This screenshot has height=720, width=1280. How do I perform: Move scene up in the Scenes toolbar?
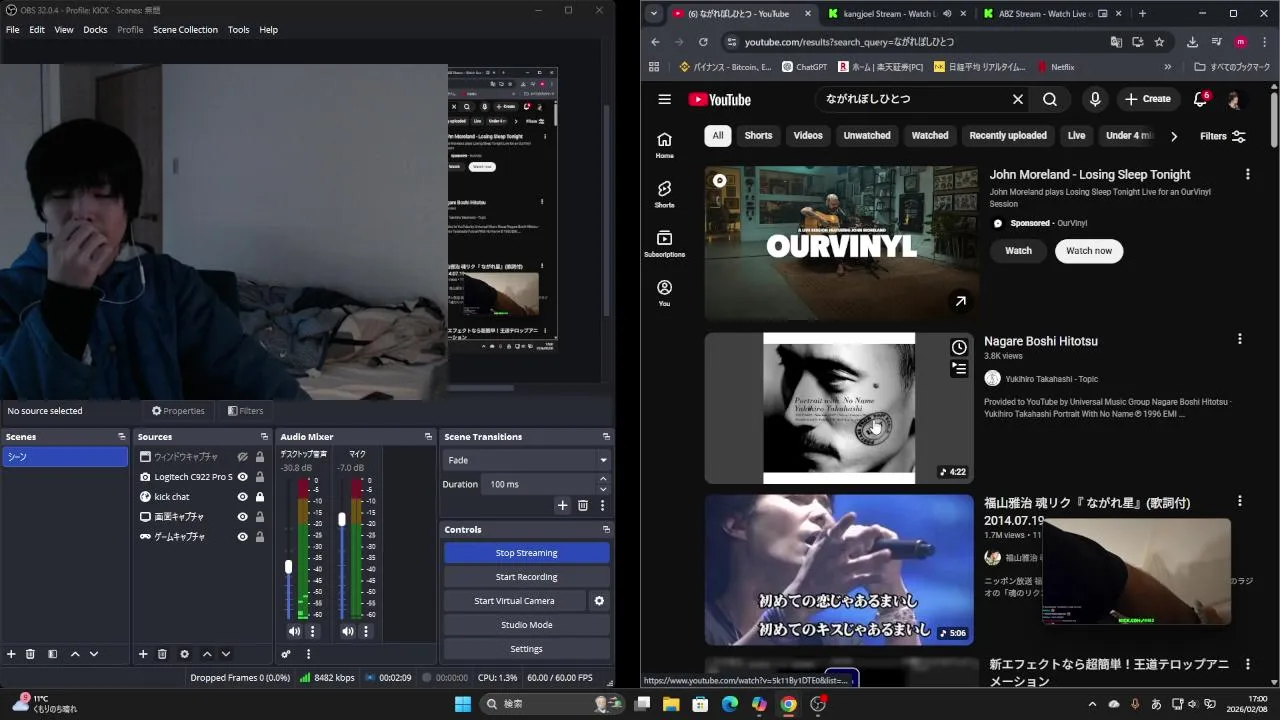click(x=75, y=654)
